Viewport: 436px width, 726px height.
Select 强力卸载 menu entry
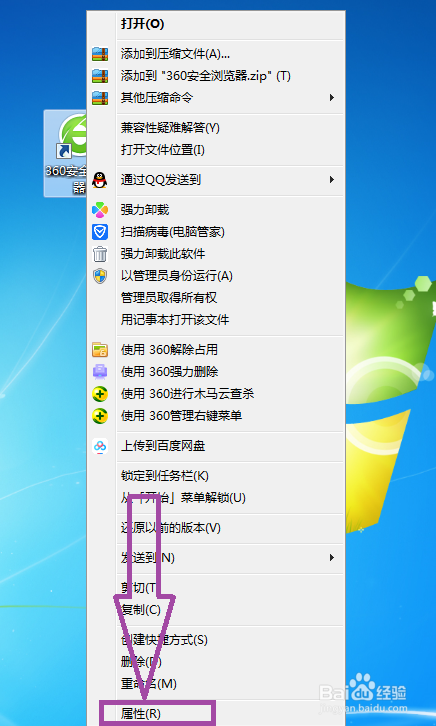click(x=145, y=210)
